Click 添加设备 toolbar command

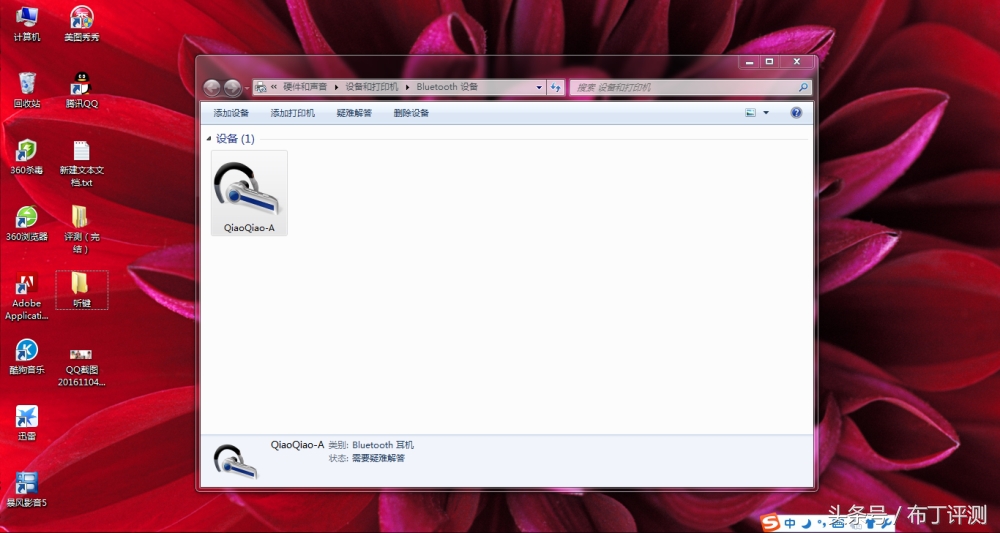(231, 113)
